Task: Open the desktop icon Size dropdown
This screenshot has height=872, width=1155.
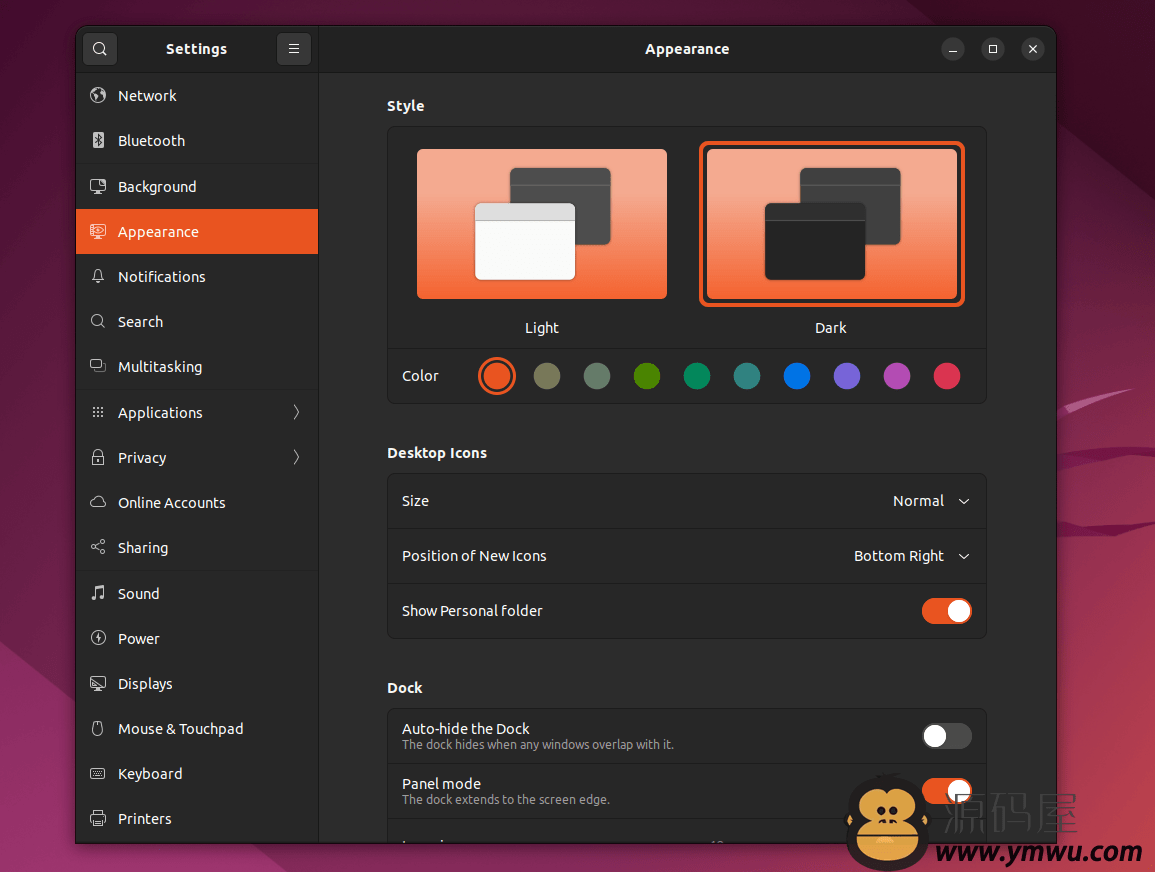Action: coord(931,501)
